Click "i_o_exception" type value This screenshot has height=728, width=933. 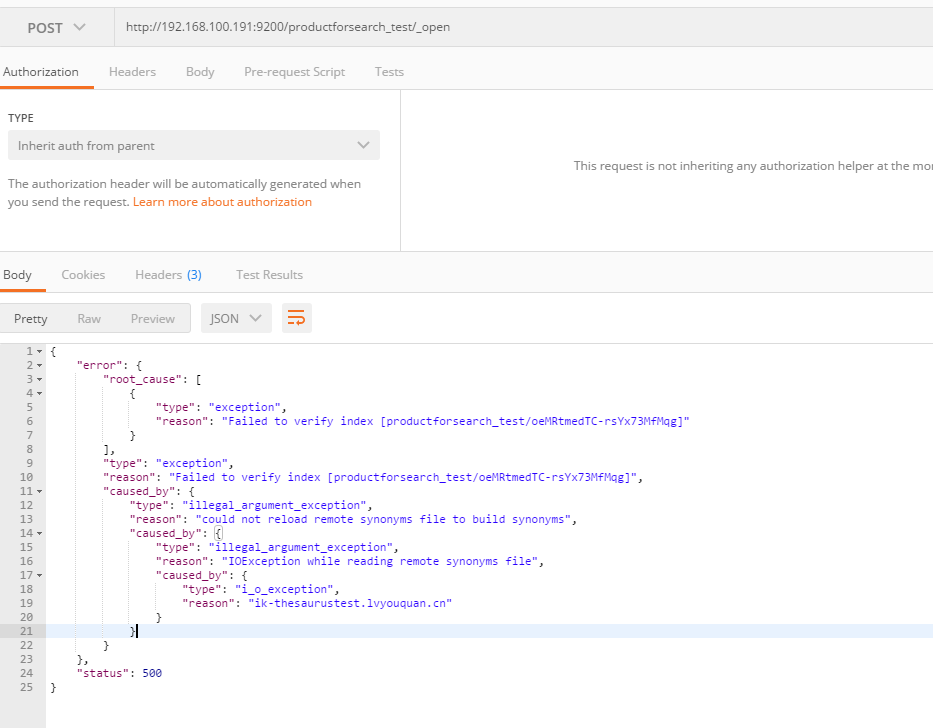pyautogui.click(x=287, y=589)
